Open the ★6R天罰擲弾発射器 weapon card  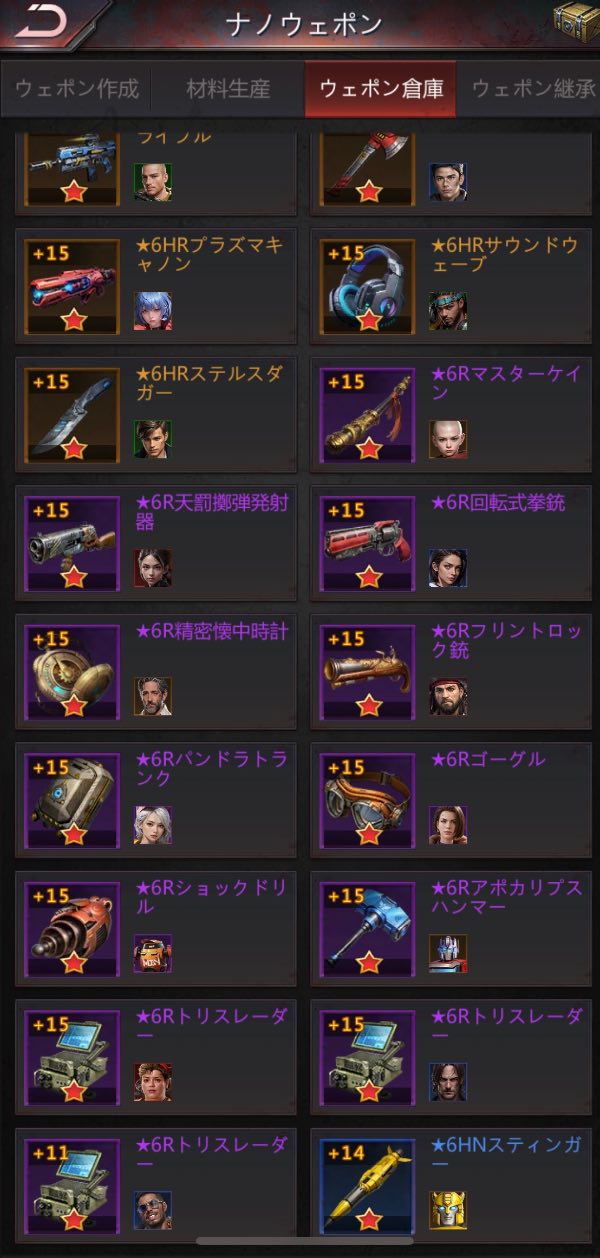point(156,542)
